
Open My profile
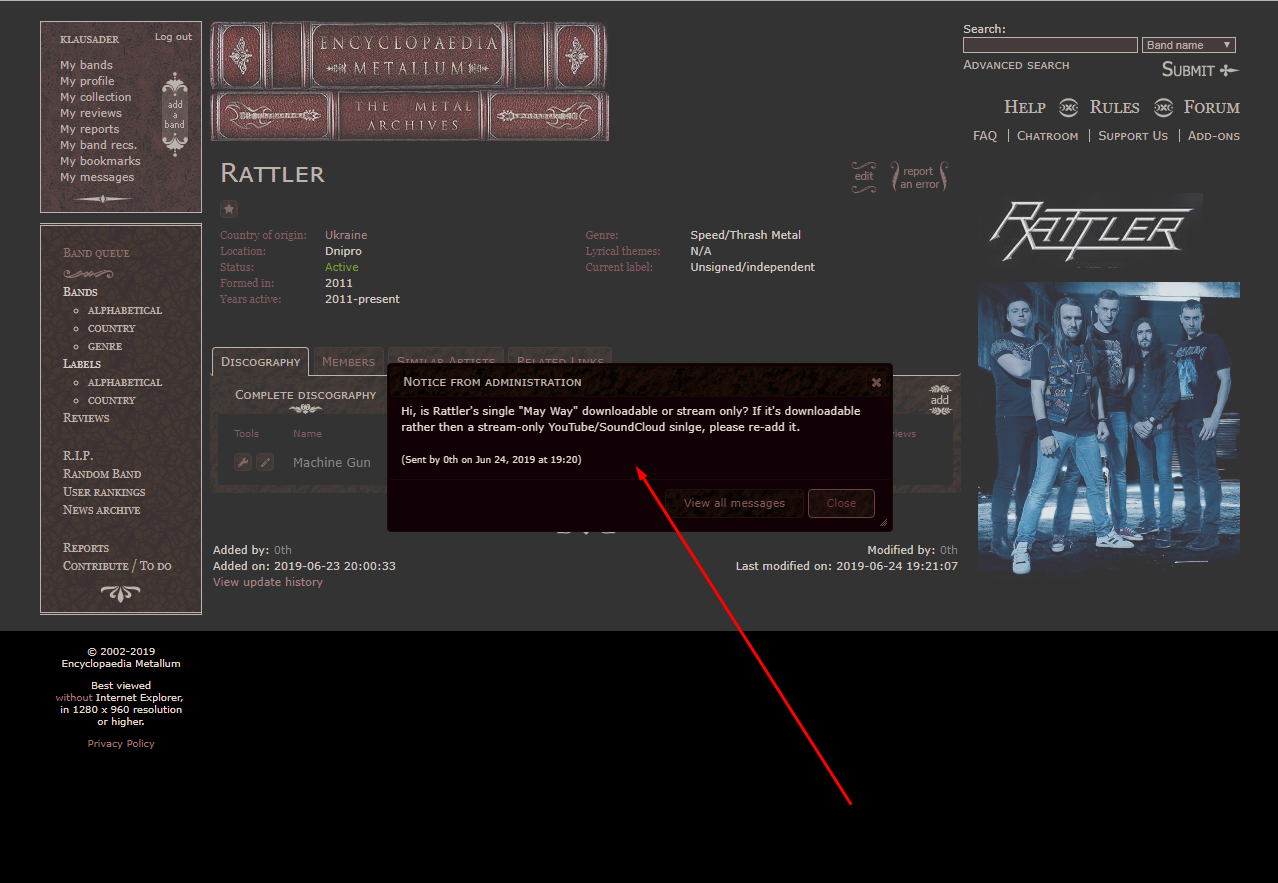(x=87, y=81)
